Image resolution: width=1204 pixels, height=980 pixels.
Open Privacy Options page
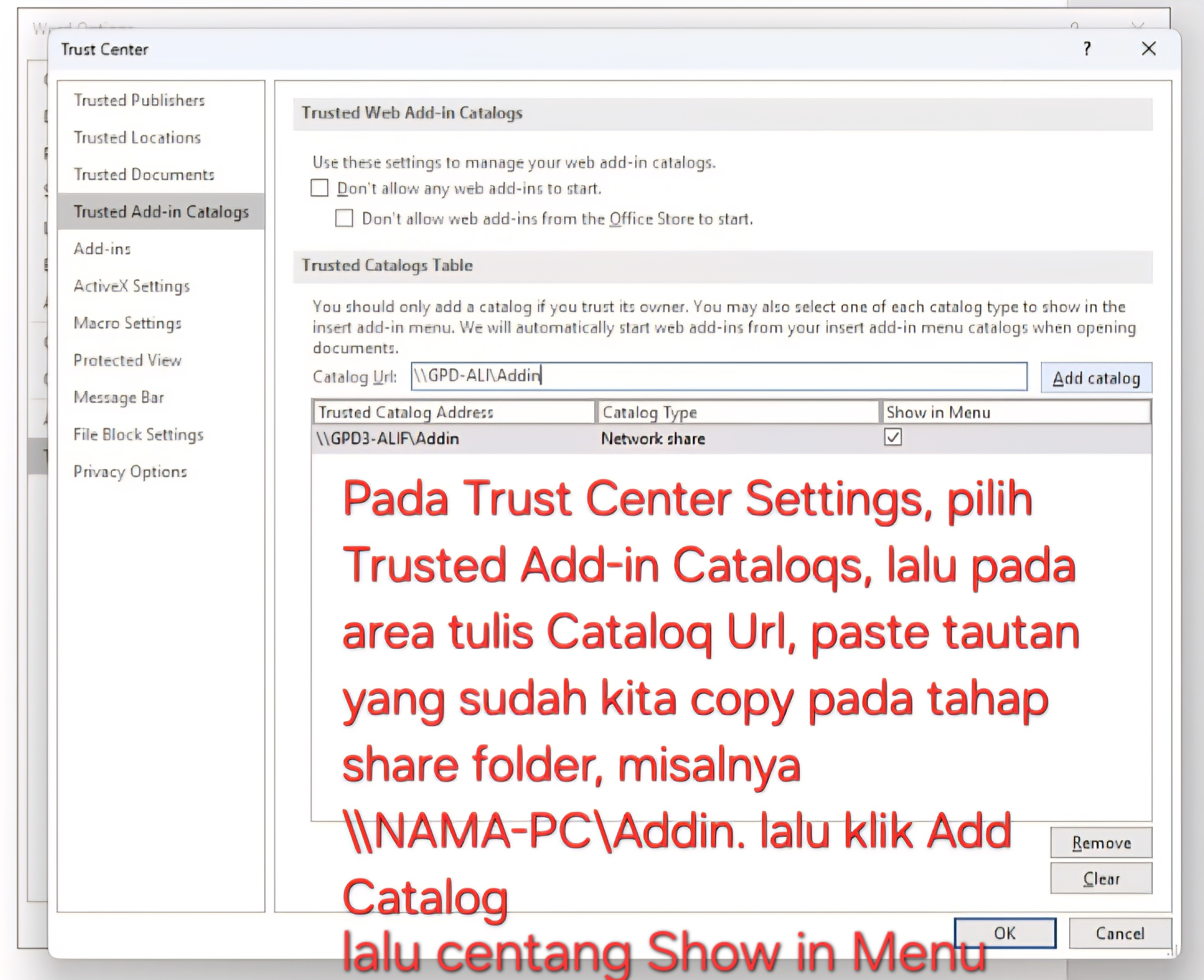point(130,472)
